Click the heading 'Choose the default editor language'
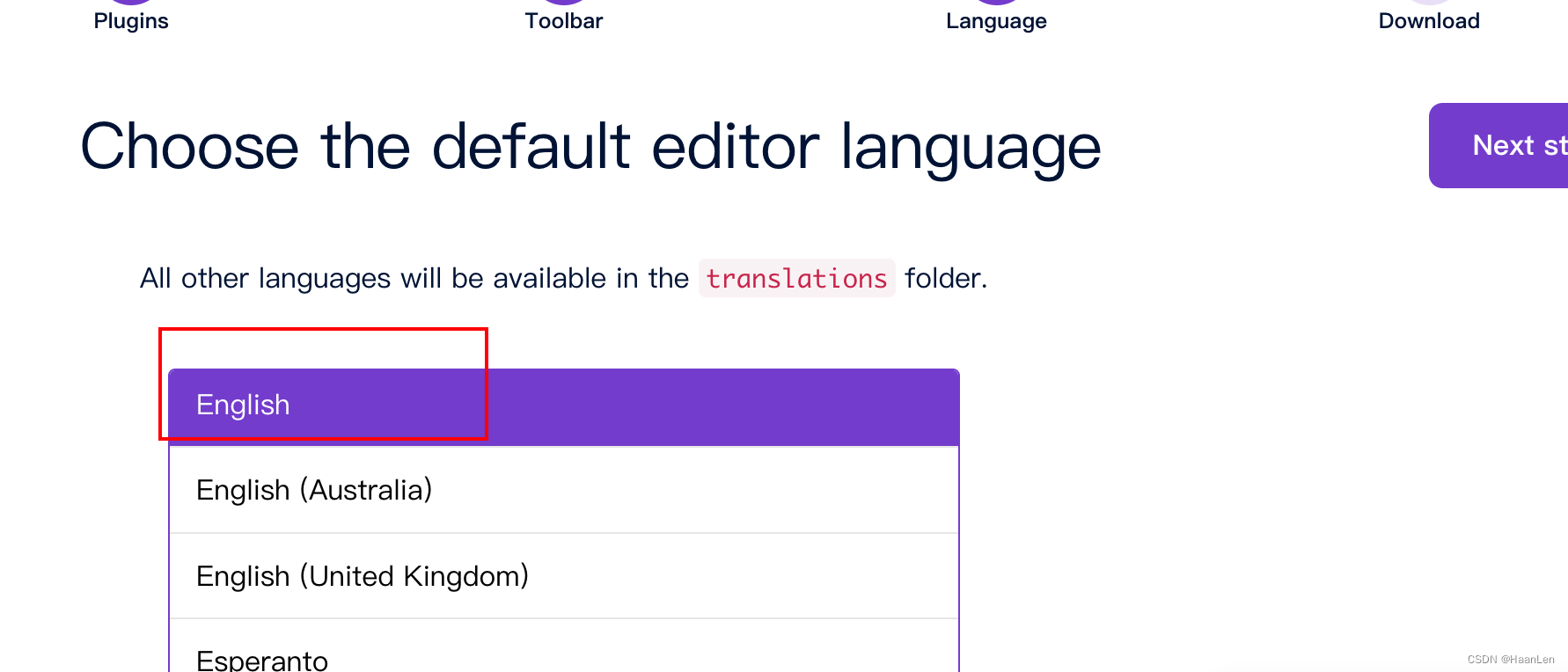This screenshot has width=1568, height=672. click(x=590, y=147)
